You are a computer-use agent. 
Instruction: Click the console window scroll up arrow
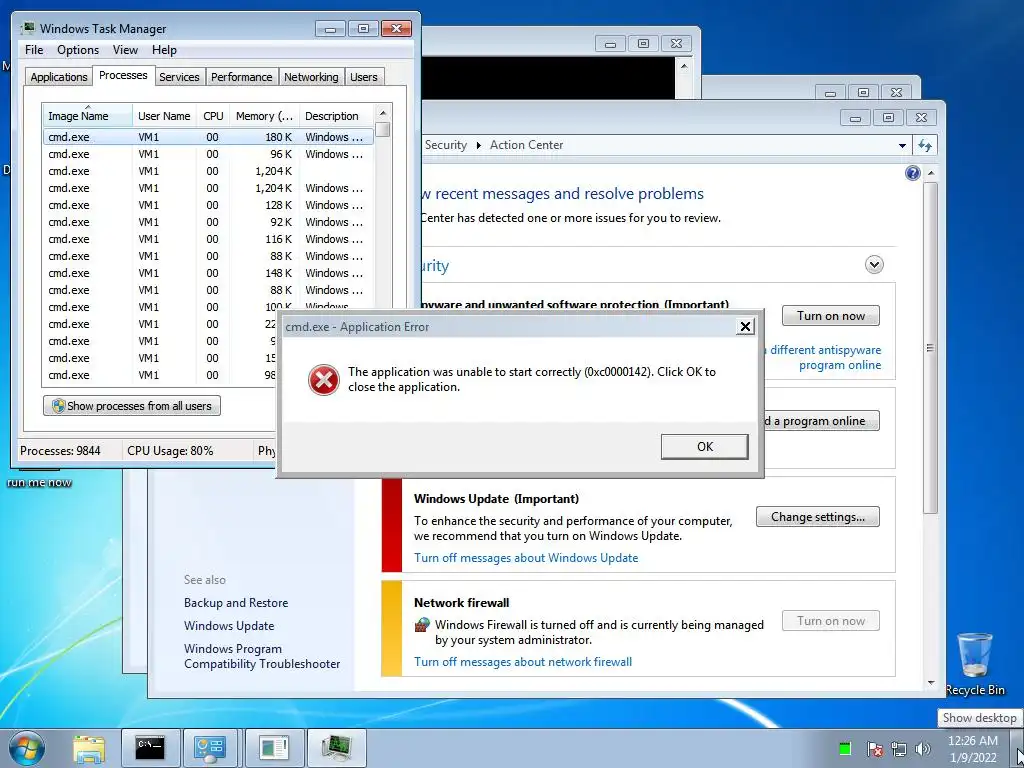click(684, 66)
